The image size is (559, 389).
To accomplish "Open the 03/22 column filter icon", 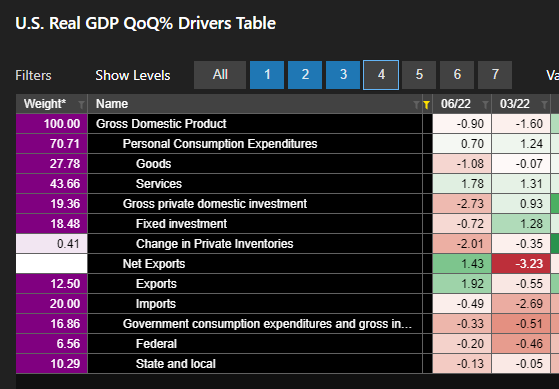I will 544,105.
